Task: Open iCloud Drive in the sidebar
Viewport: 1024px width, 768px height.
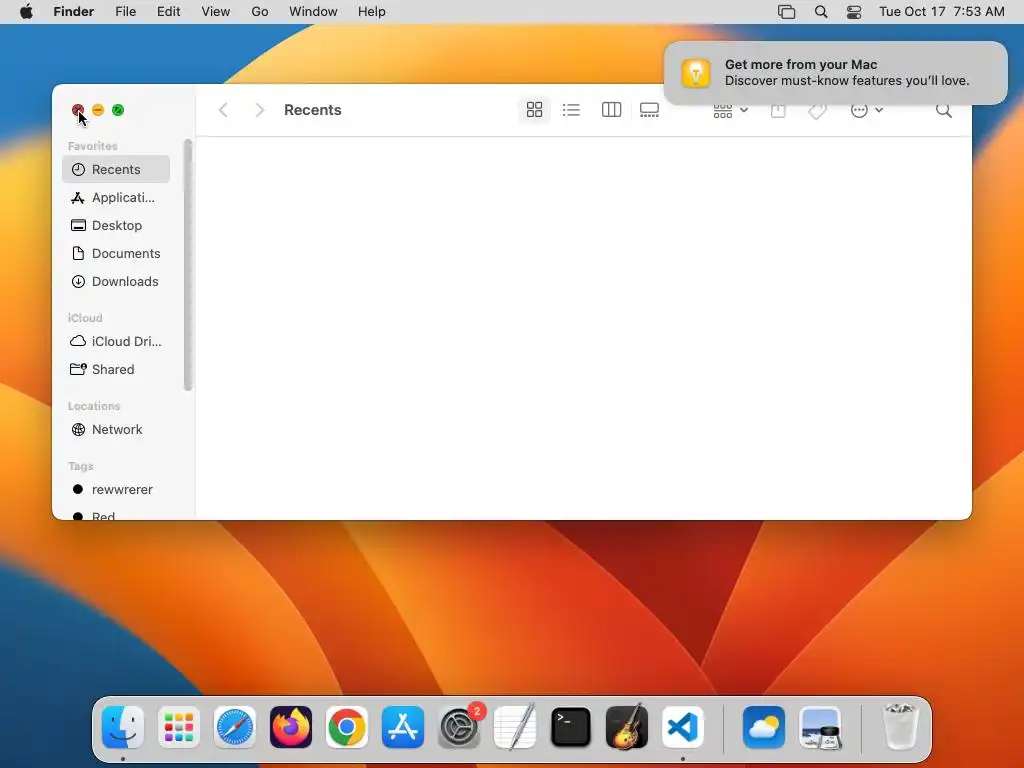Action: pos(116,342)
